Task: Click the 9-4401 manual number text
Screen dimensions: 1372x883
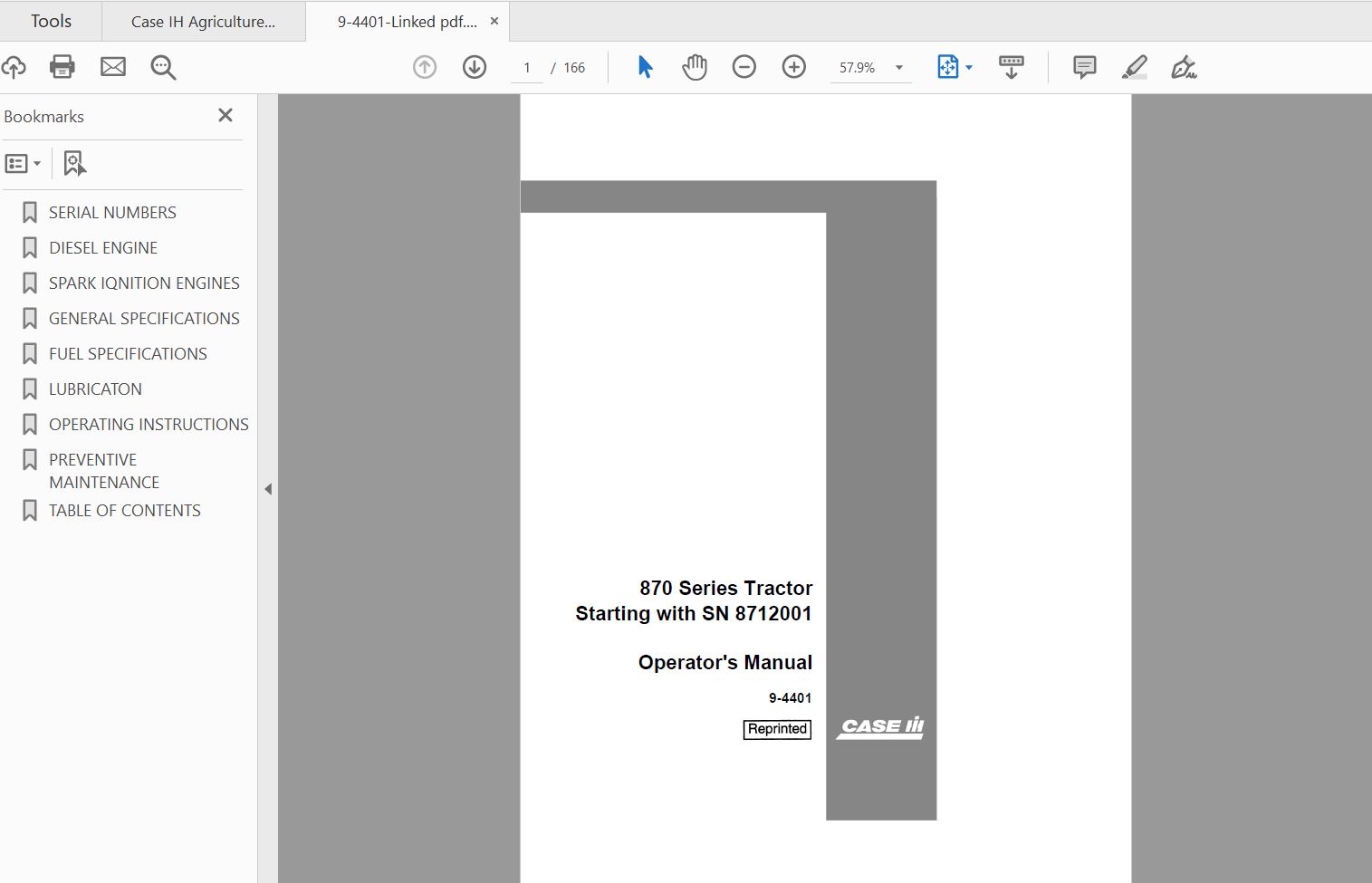Action: pos(790,698)
